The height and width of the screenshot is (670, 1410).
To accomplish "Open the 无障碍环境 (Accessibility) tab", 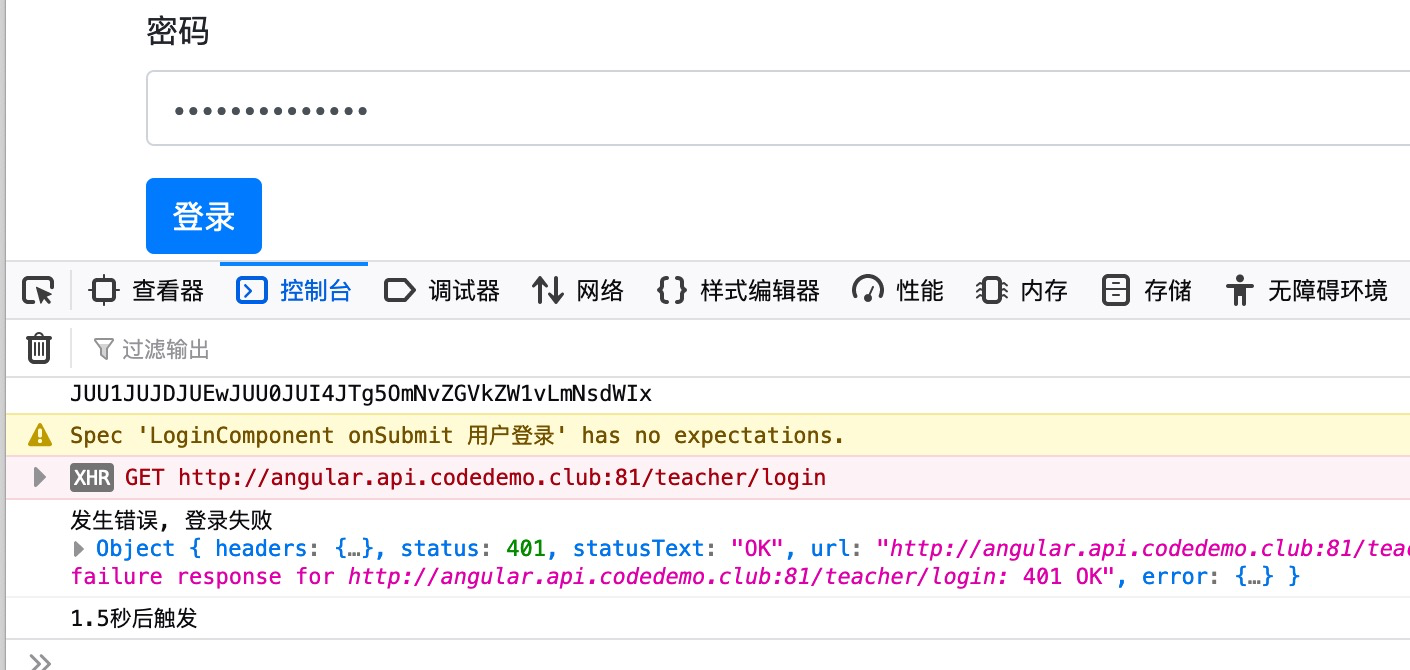I will coord(1307,291).
